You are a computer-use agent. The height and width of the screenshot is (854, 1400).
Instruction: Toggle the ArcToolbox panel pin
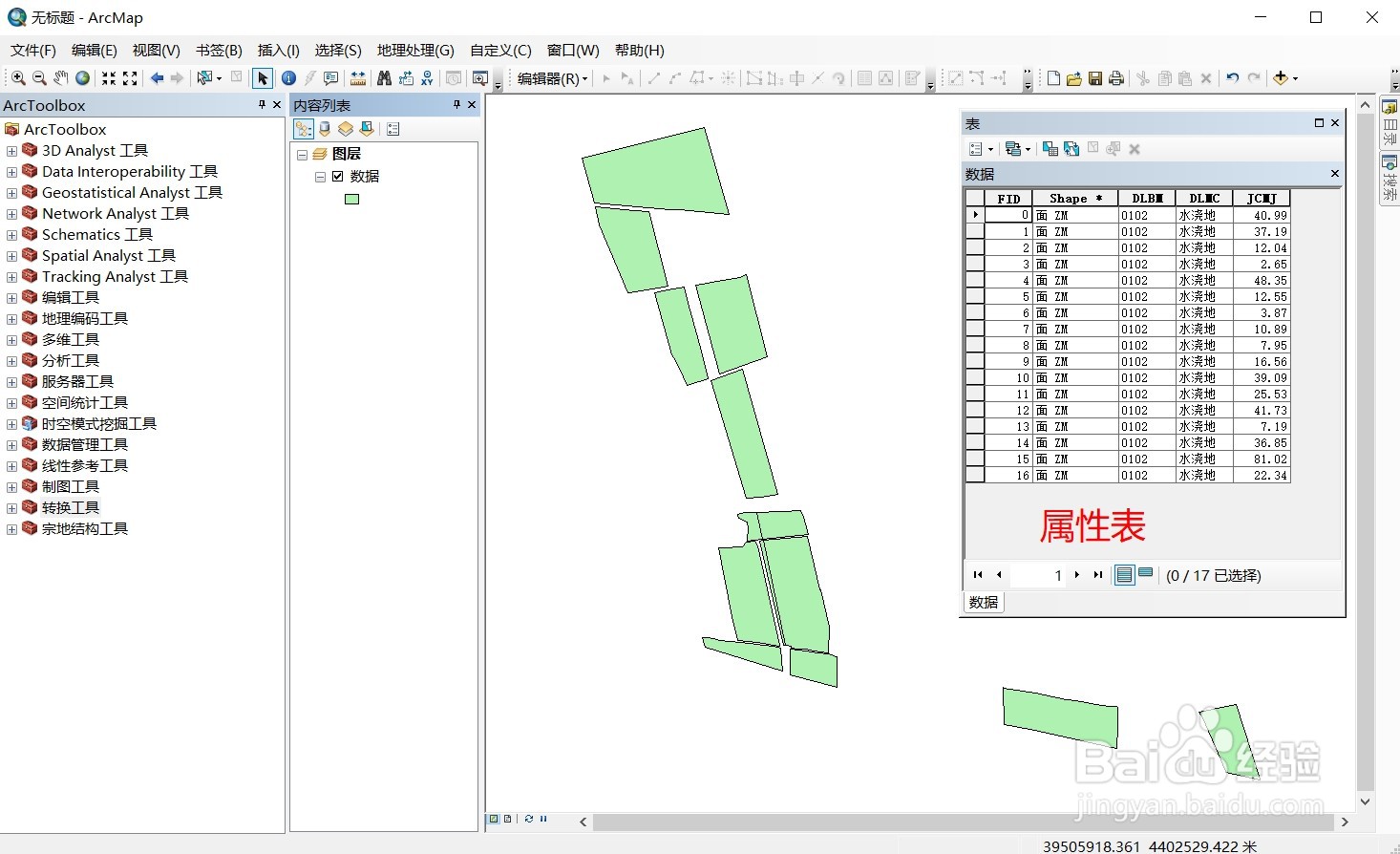[x=262, y=105]
